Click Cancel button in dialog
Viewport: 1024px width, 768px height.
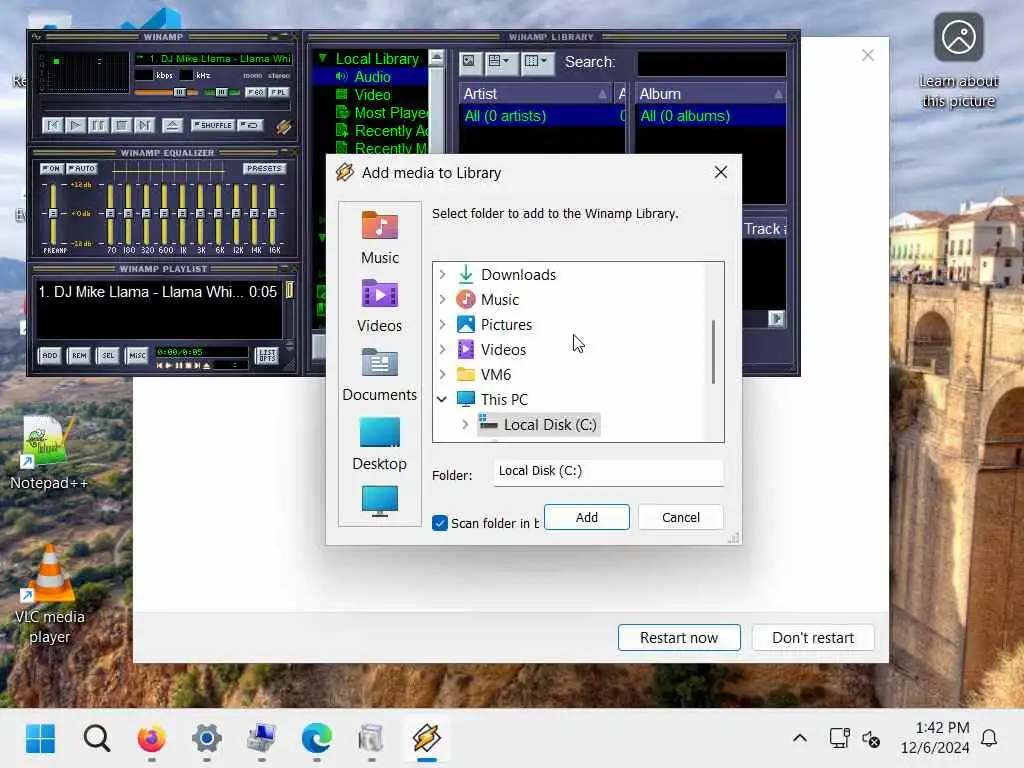680,517
